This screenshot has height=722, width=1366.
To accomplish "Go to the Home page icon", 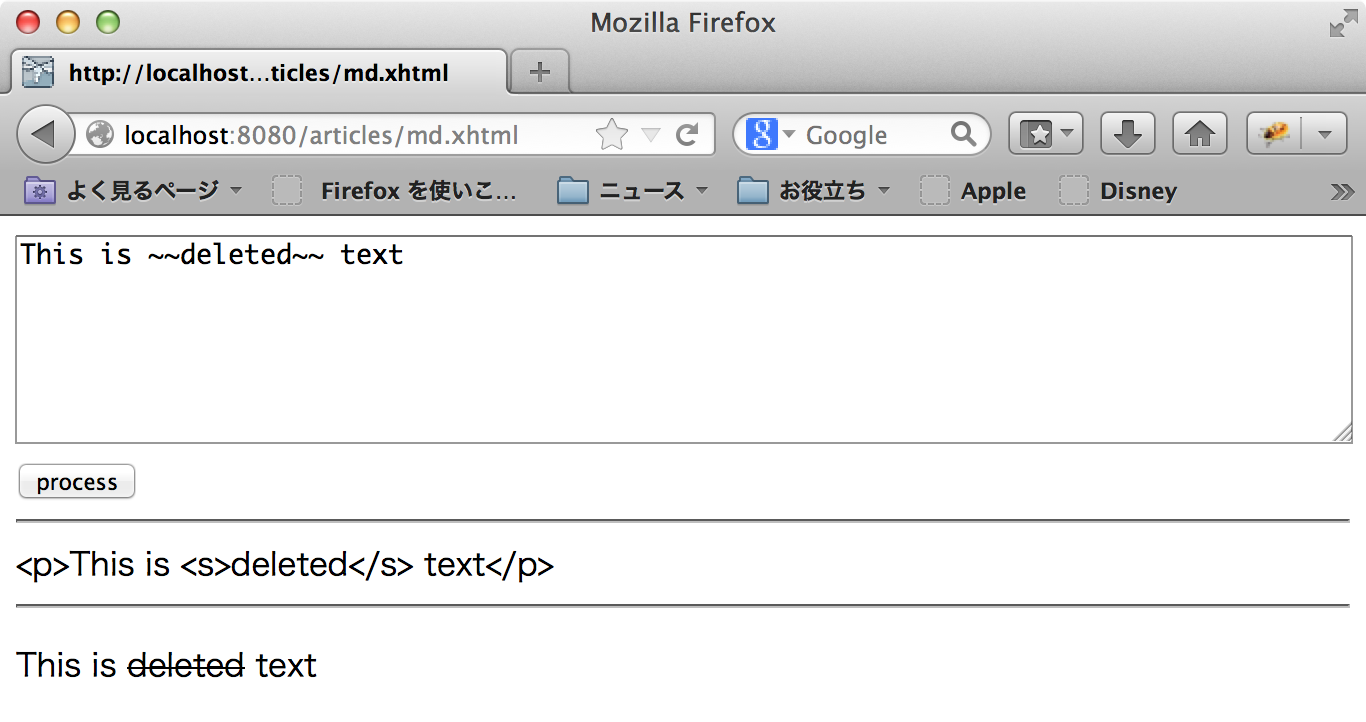I will [x=1200, y=134].
